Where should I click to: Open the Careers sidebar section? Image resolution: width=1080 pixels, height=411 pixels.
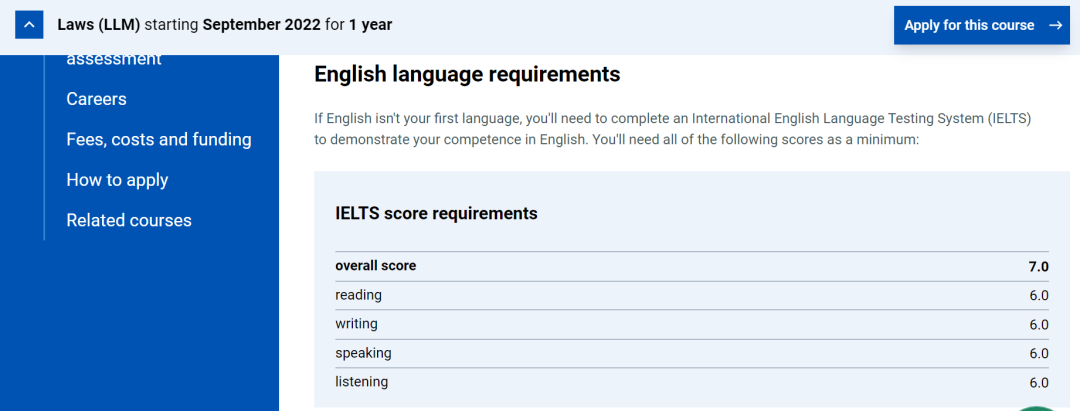coord(96,99)
